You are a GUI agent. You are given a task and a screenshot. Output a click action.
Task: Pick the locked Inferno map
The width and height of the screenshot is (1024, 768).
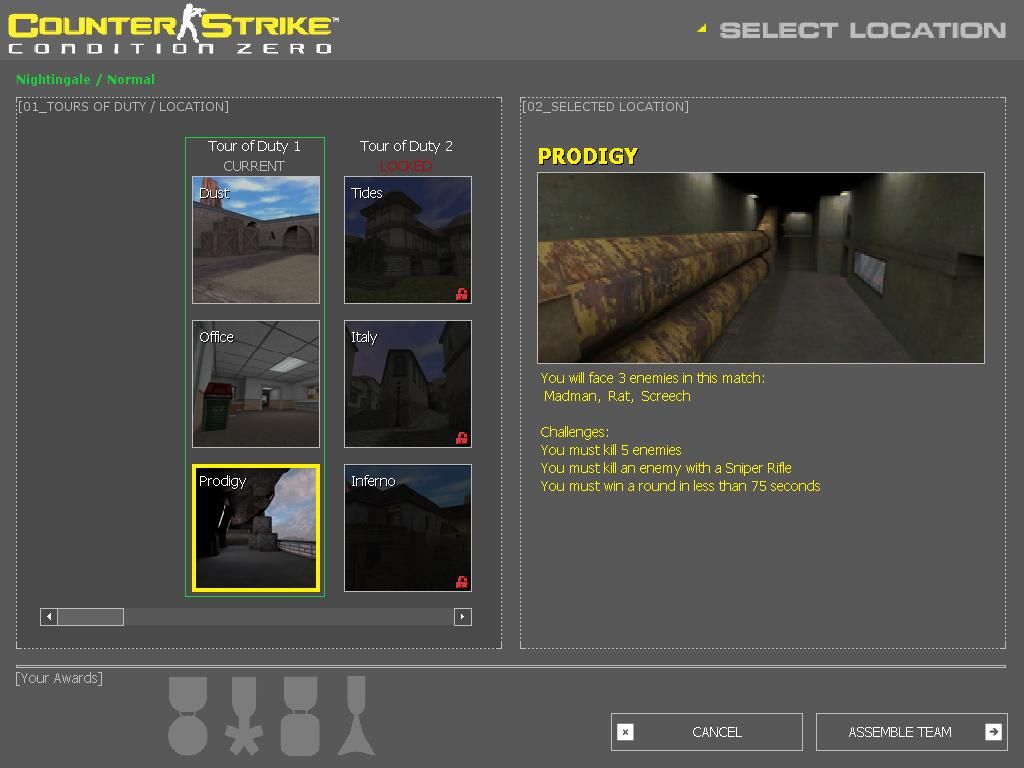[x=407, y=528]
